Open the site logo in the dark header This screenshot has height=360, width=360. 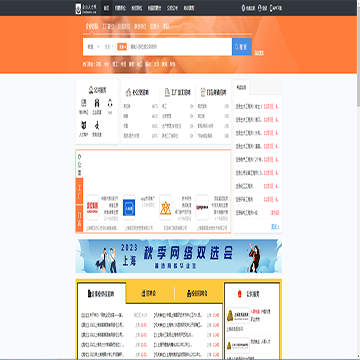(87, 8)
